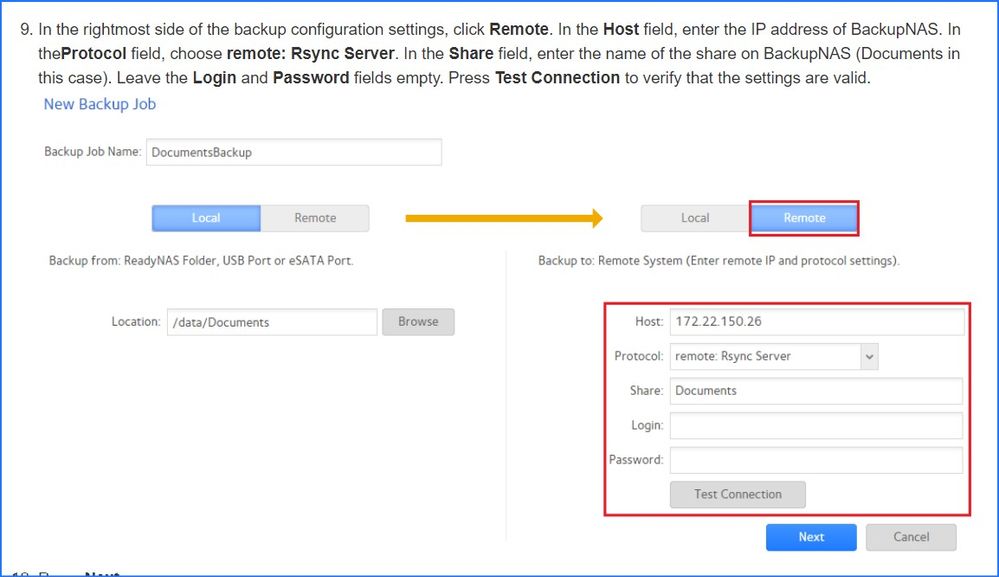Select the Local tab on the left selector
999x577 pixels.
tap(205, 217)
